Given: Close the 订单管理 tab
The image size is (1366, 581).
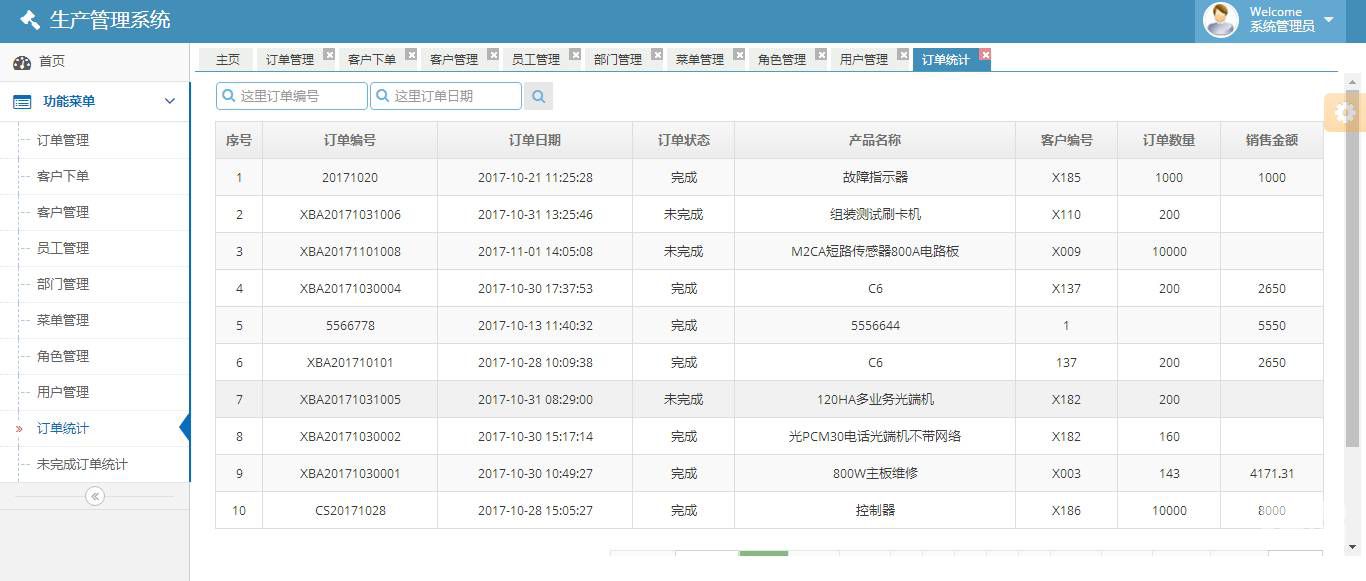Looking at the screenshot, I should 329,55.
